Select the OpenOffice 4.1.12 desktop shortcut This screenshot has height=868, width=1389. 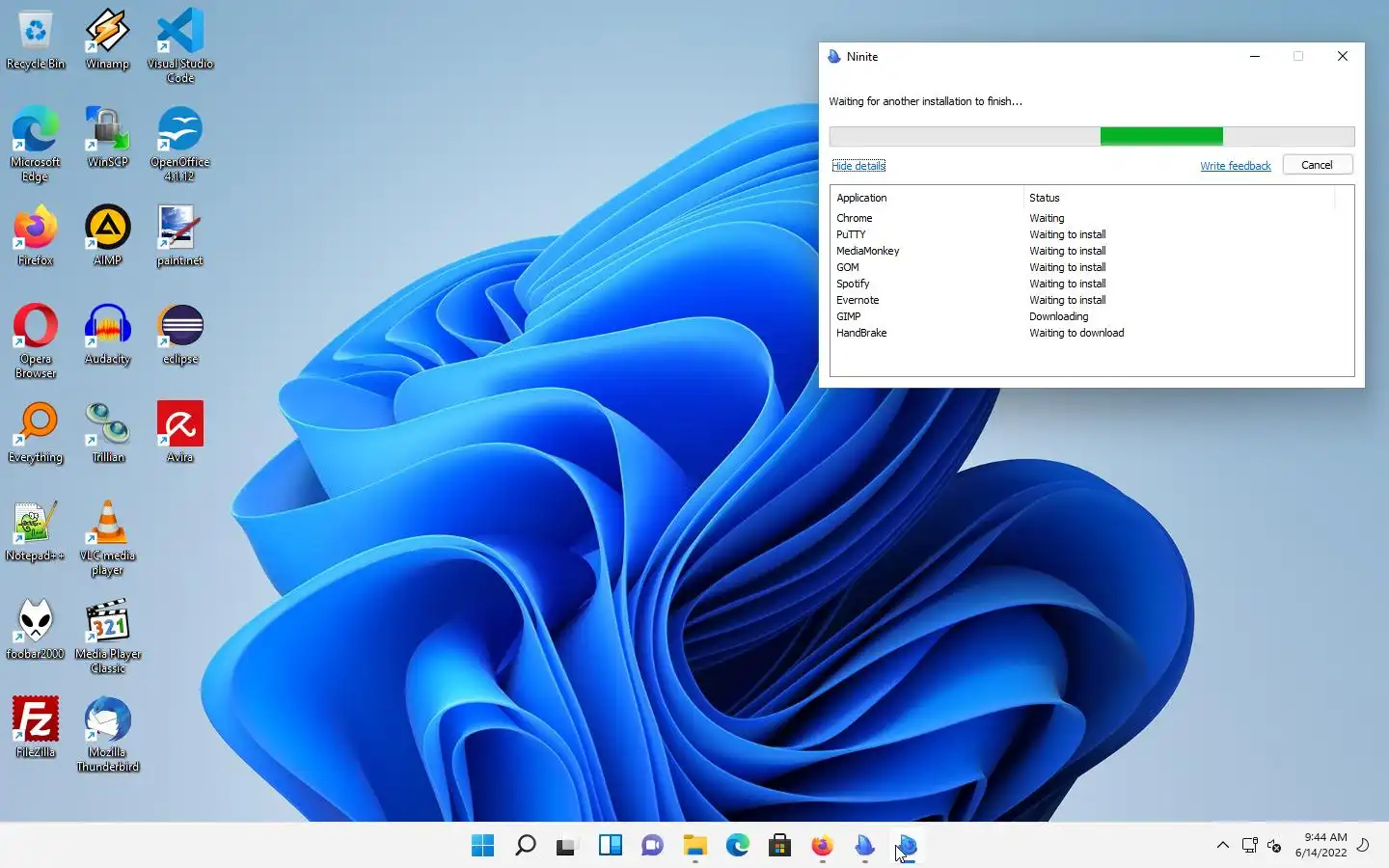180,145
